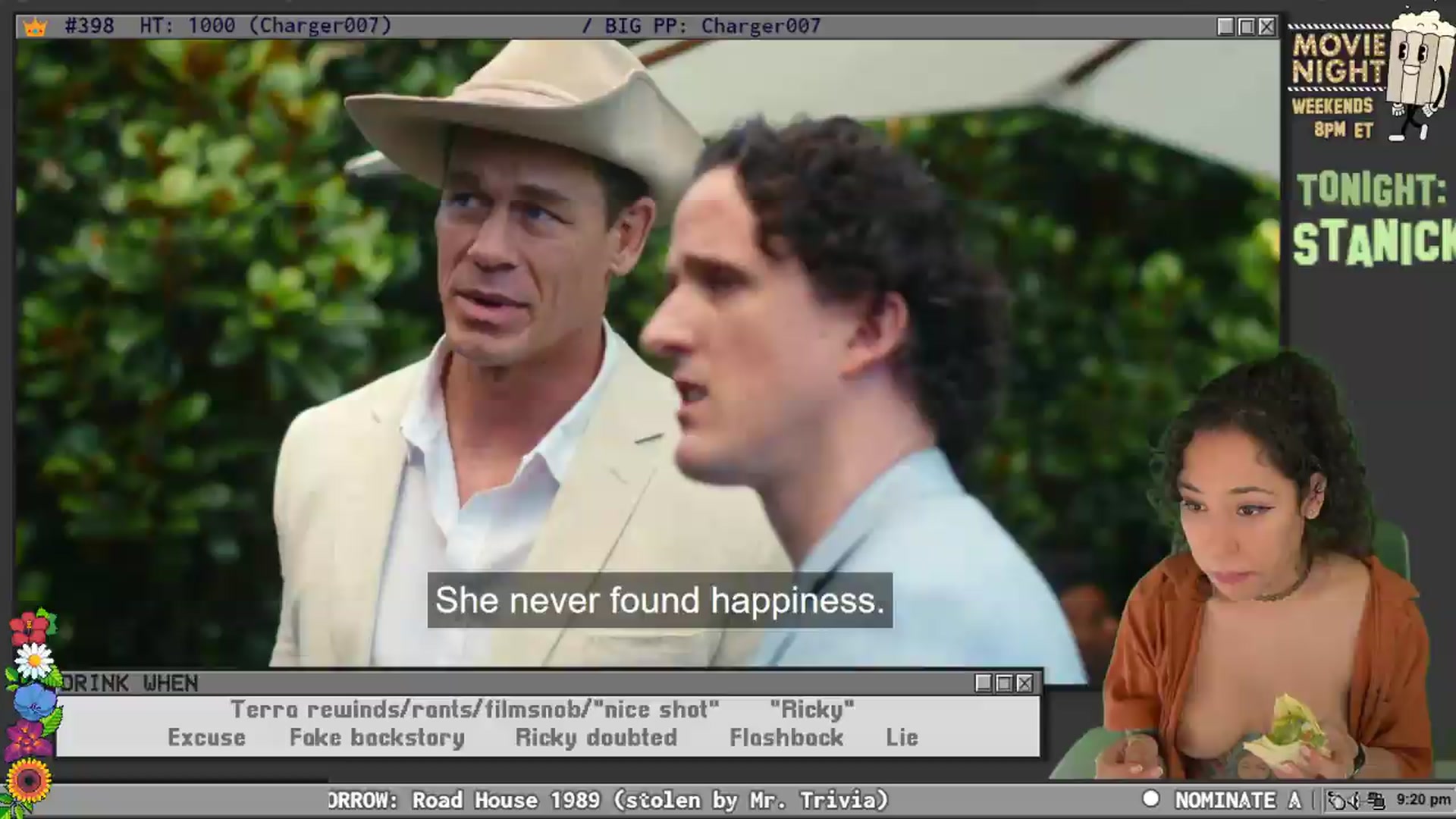Image resolution: width=1456 pixels, height=819 pixels.
Task: Click the "WEEKENDS 8PM ET" schedule text
Action: point(1333,118)
